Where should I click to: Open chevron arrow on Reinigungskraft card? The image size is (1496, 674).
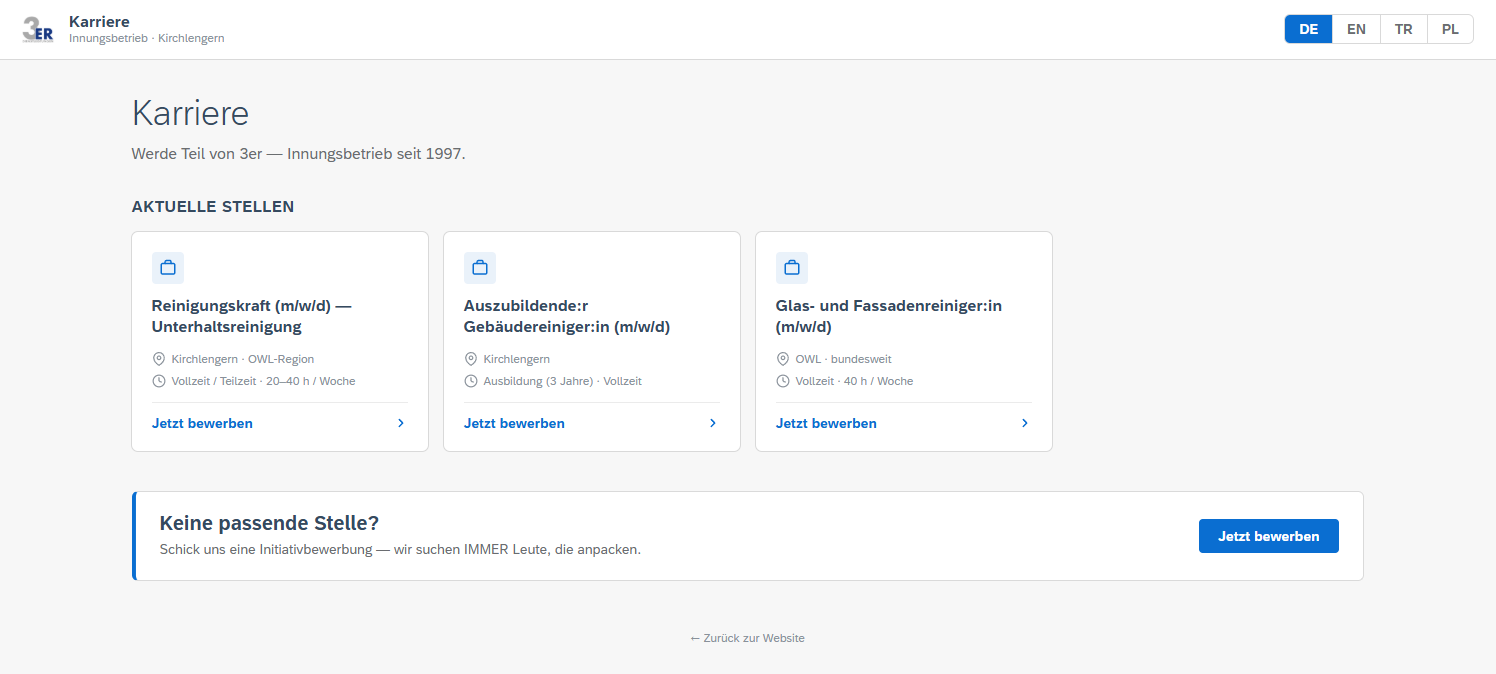pyautogui.click(x=401, y=423)
